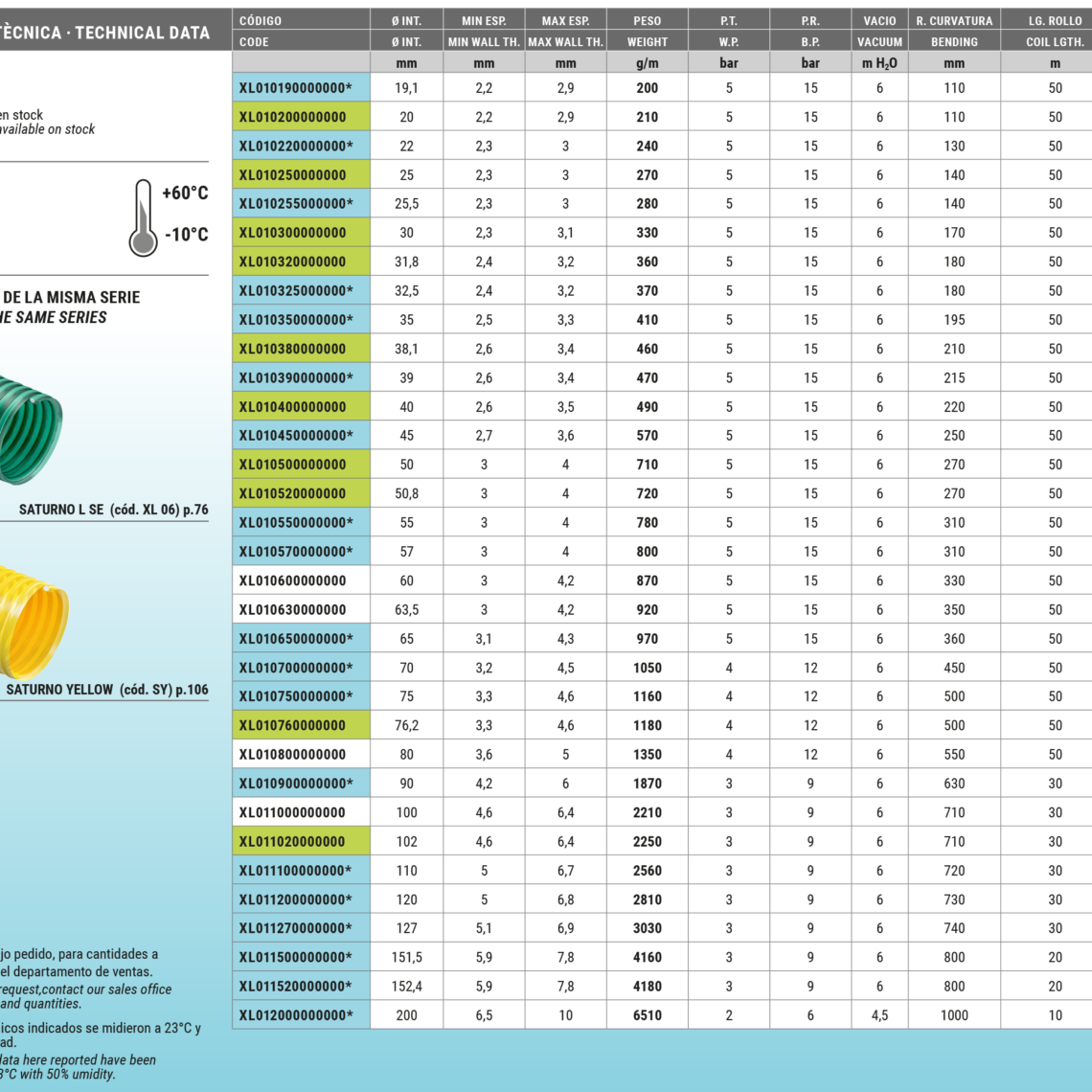Screen dimensions: 1092x1092
Task: Select the PESO weight column header
Action: (647, 20)
